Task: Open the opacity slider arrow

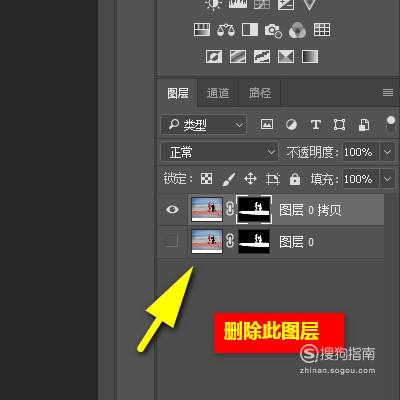Action: [x=387, y=152]
